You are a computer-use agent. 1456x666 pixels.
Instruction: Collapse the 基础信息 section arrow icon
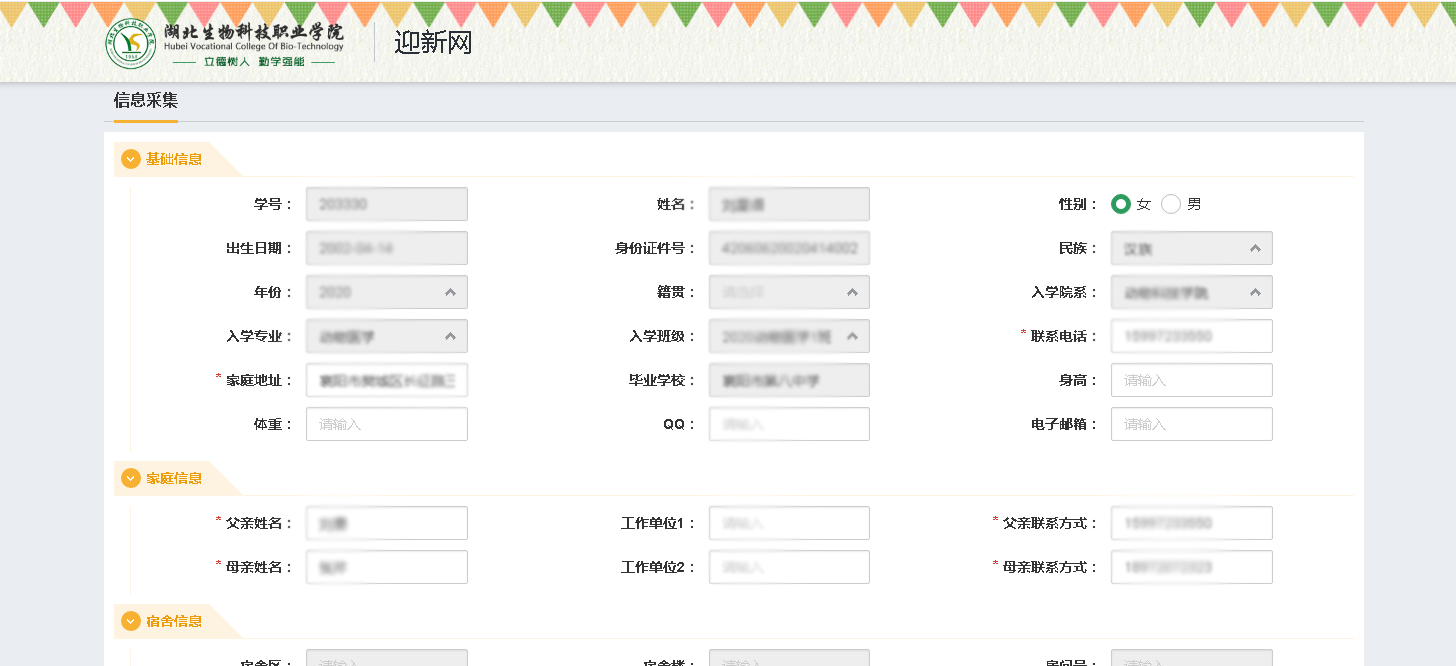[131, 159]
